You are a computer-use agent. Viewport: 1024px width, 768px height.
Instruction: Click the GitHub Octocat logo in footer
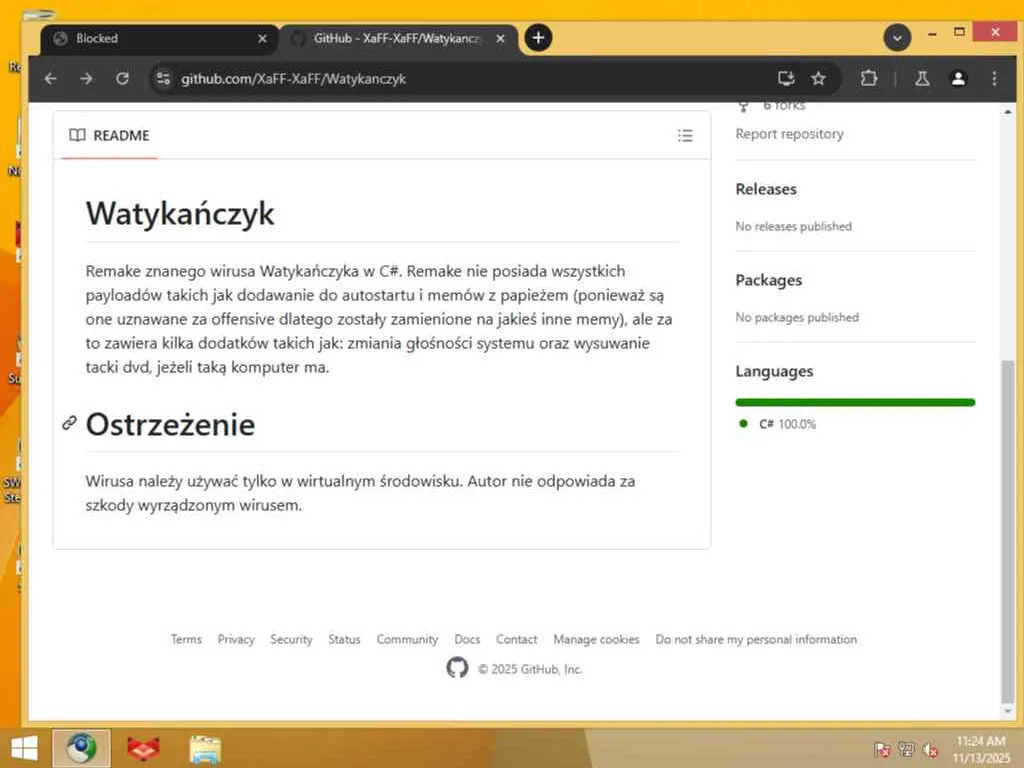(x=457, y=667)
